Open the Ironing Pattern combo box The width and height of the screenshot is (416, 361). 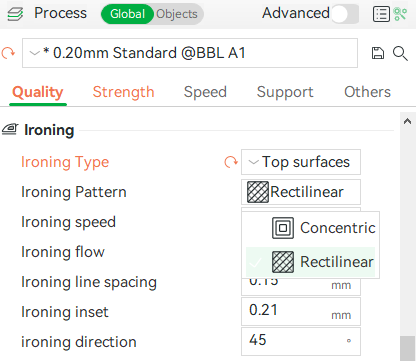(x=301, y=192)
